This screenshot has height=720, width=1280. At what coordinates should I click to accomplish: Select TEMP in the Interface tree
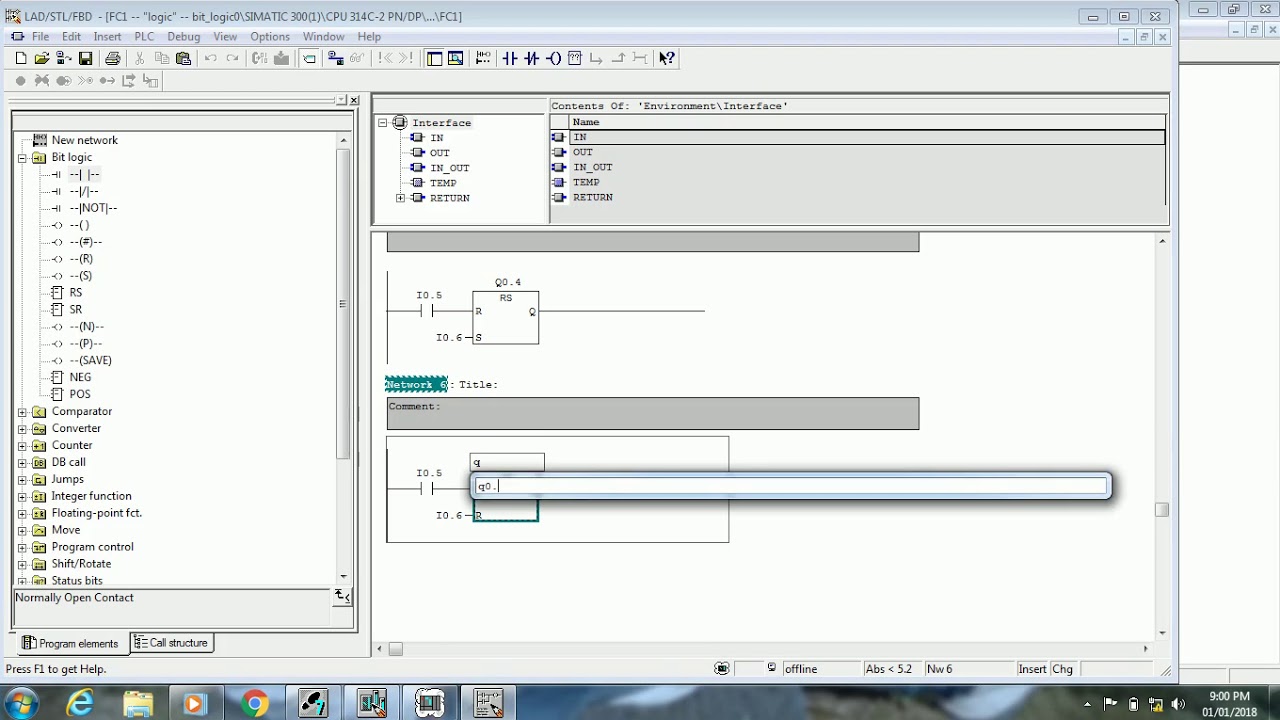[443, 183]
